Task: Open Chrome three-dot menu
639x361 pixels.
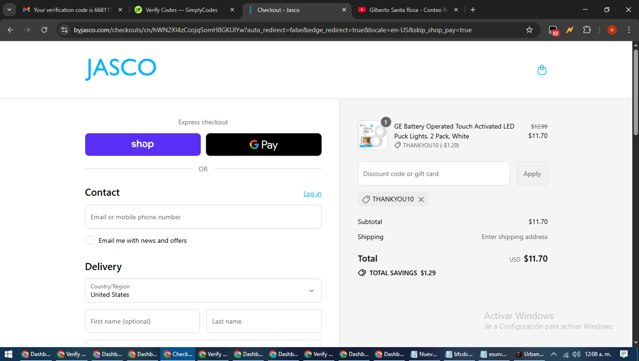Action: (x=628, y=30)
